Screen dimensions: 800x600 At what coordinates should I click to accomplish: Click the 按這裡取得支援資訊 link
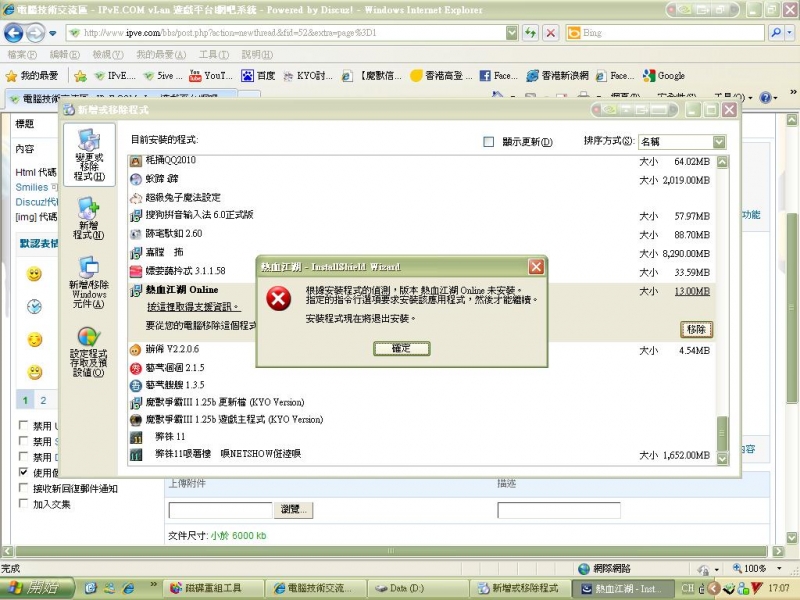193,306
